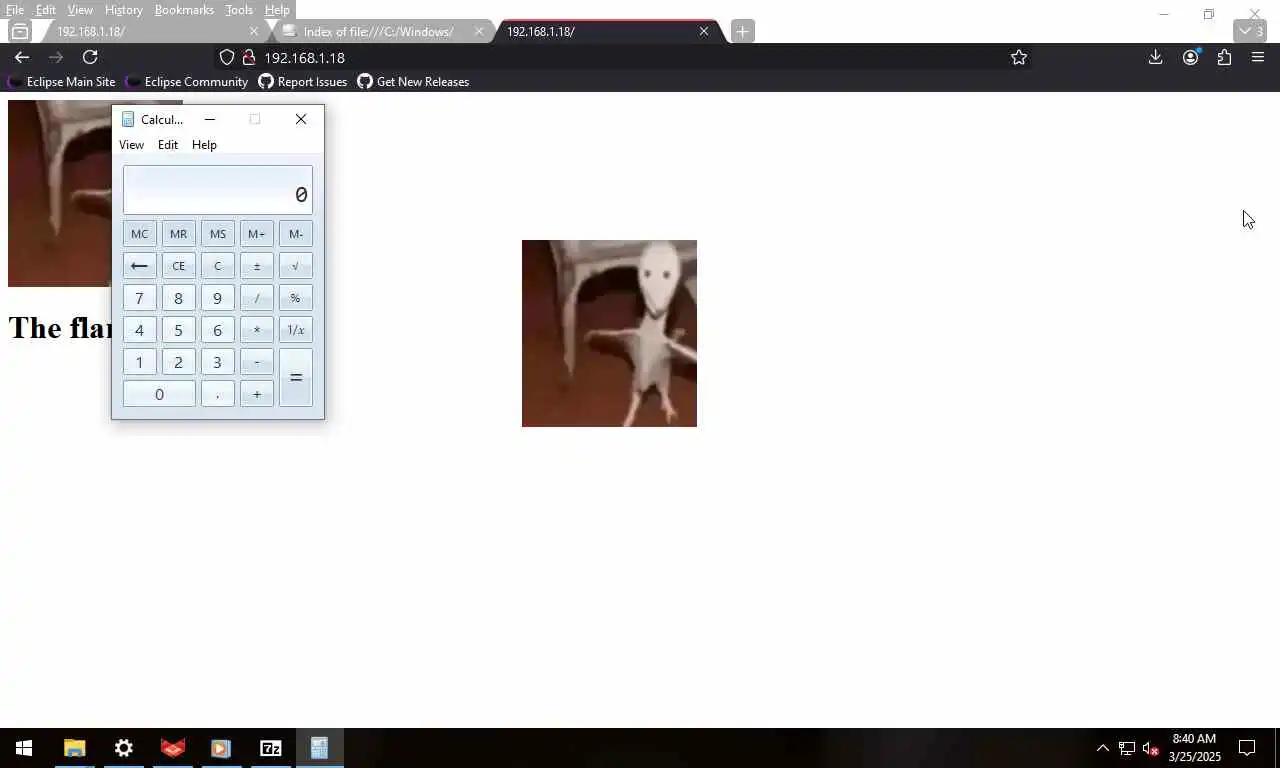Close the first 192.168.1.18 tab
The height and width of the screenshot is (768, 1280).
point(253,31)
